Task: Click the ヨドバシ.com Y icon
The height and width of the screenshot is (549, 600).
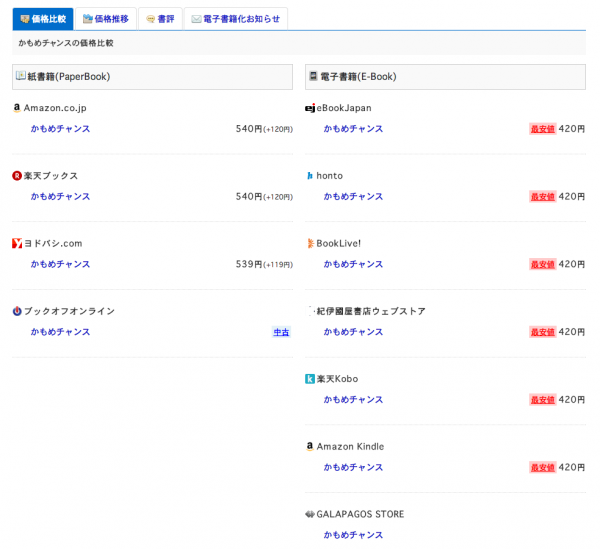Action: click(x=17, y=243)
